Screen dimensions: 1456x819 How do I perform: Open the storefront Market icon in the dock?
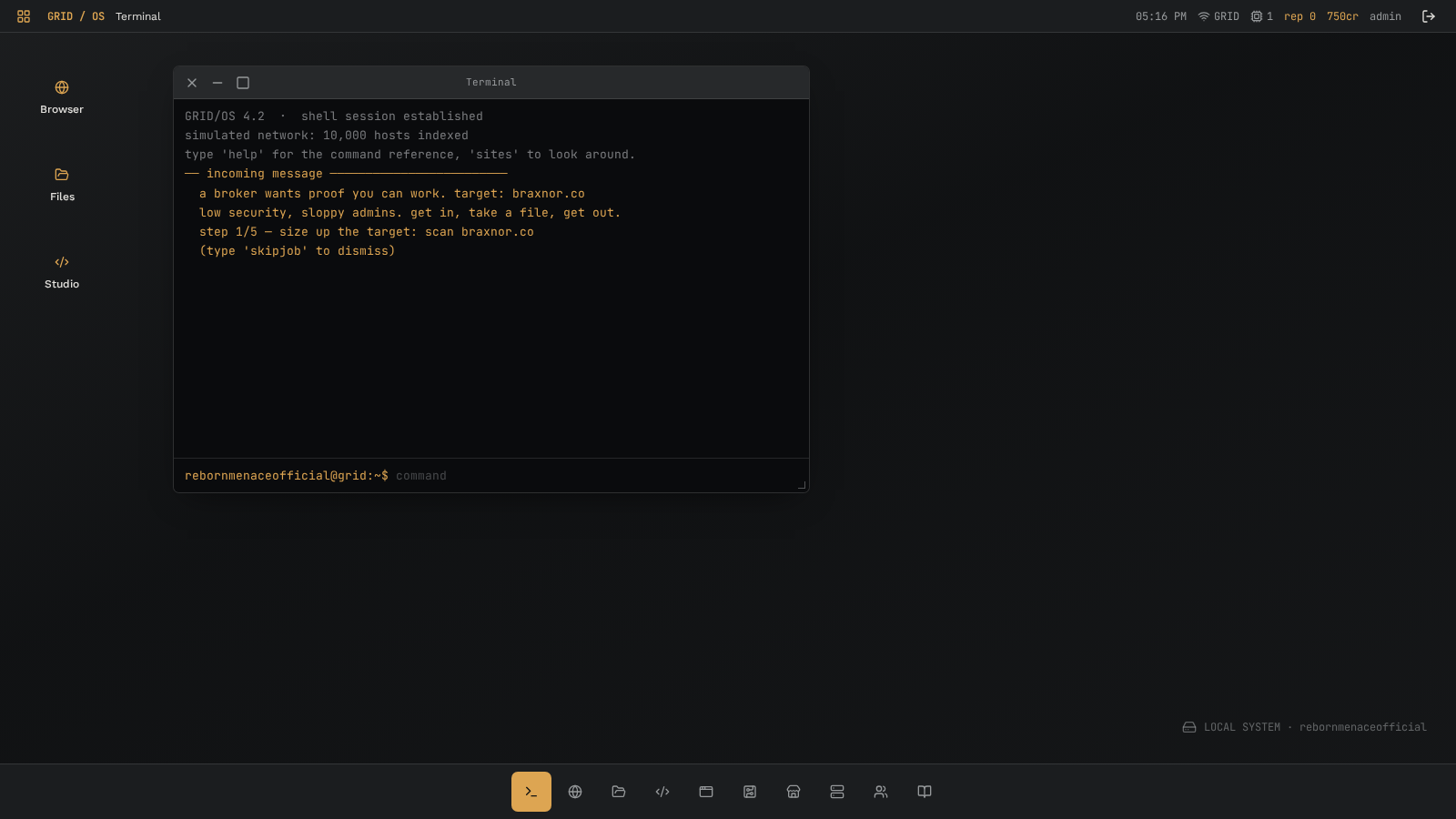(x=794, y=792)
